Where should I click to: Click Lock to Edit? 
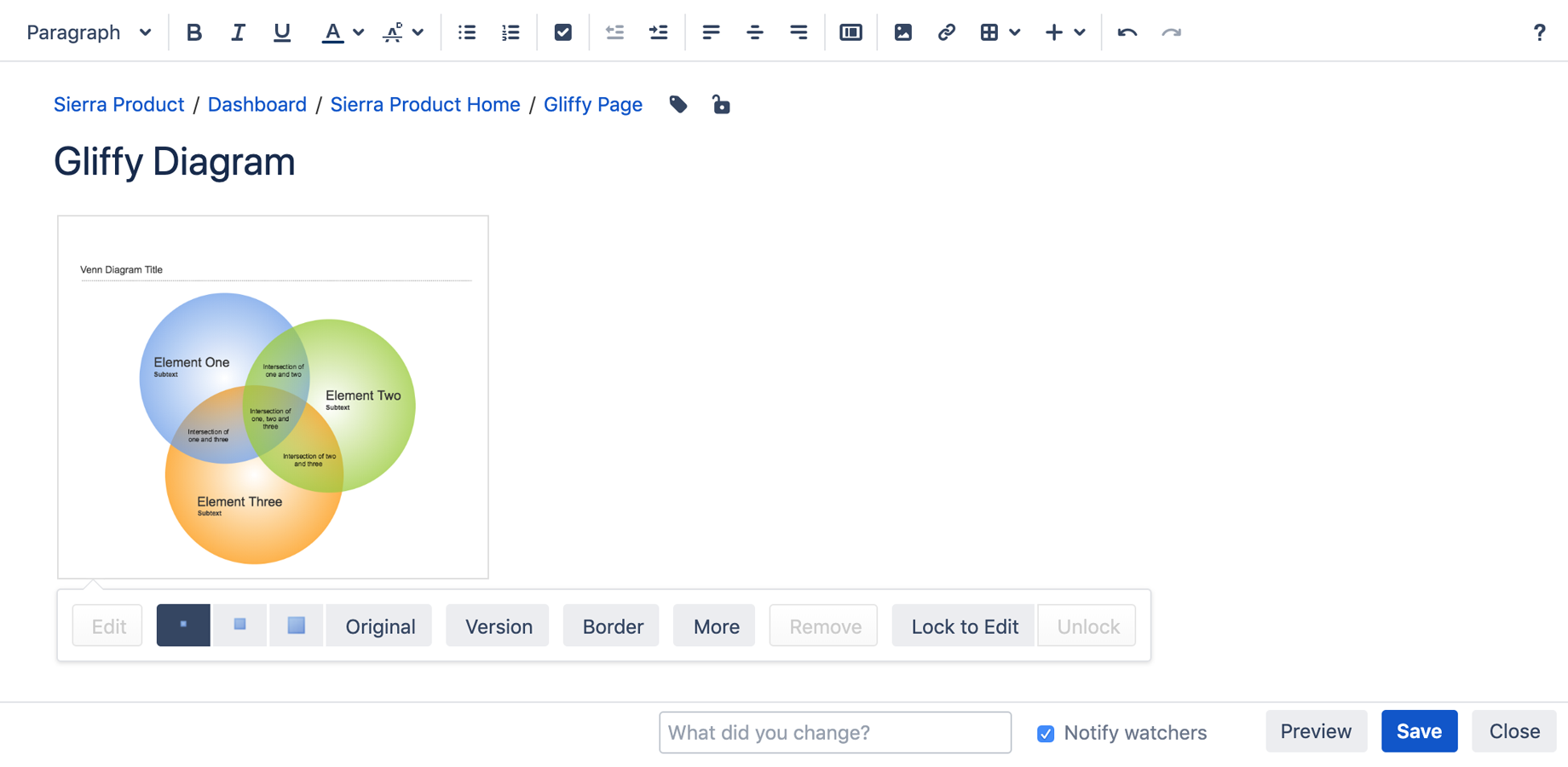point(964,626)
